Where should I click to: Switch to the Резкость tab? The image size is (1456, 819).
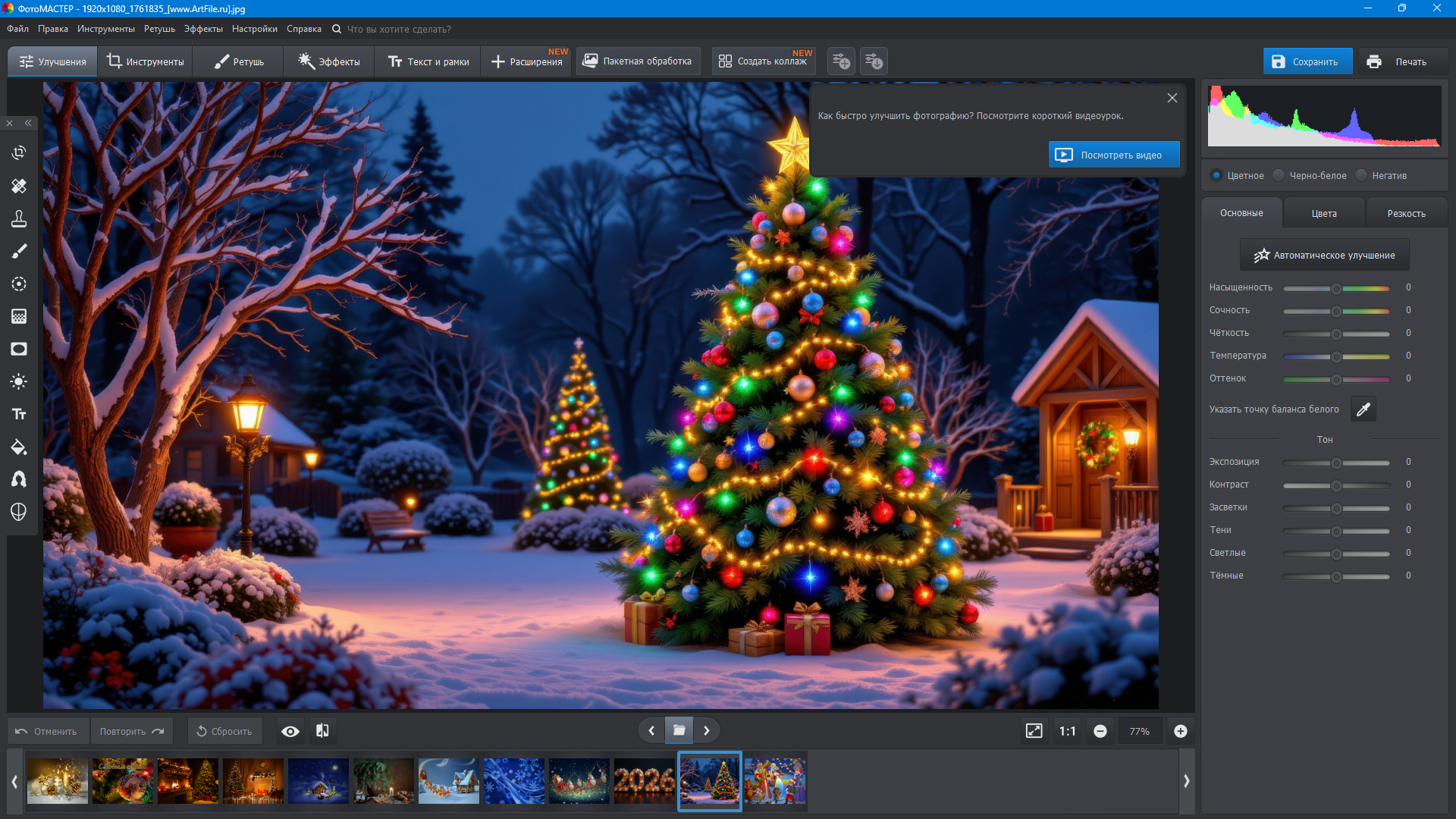(x=1406, y=213)
